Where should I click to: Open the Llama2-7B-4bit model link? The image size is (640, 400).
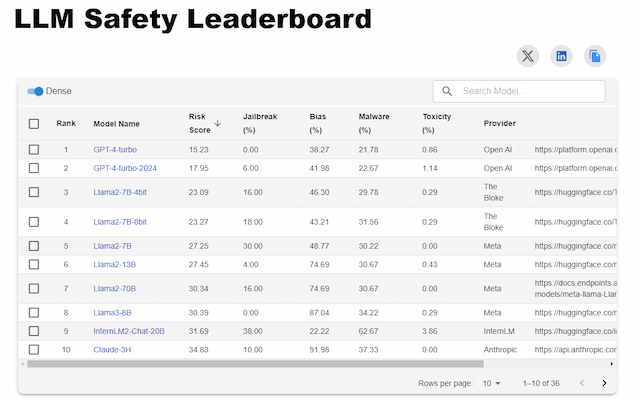(x=120, y=192)
